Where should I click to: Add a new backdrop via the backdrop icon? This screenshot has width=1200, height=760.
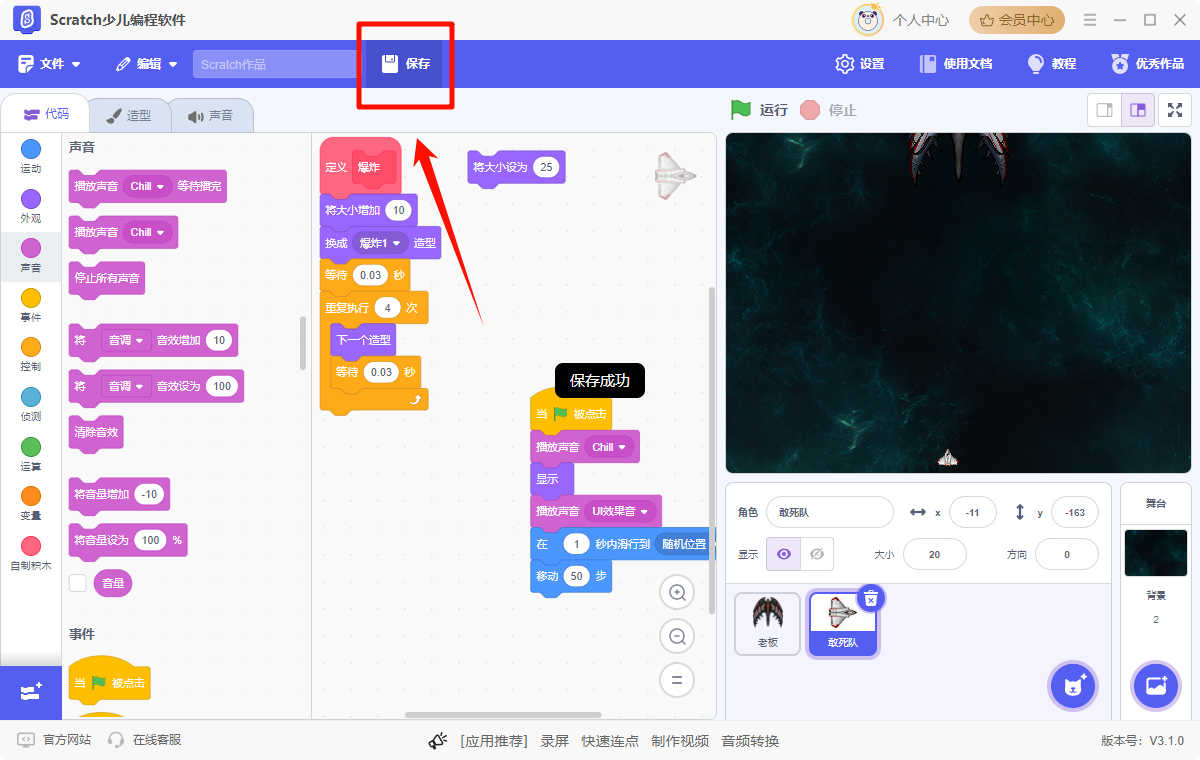pos(1156,686)
